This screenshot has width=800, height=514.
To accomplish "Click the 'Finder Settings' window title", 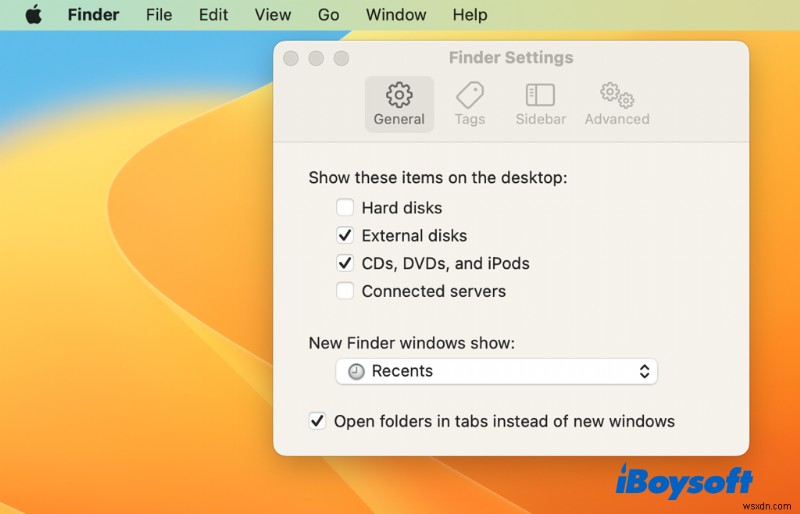I will [x=511, y=58].
